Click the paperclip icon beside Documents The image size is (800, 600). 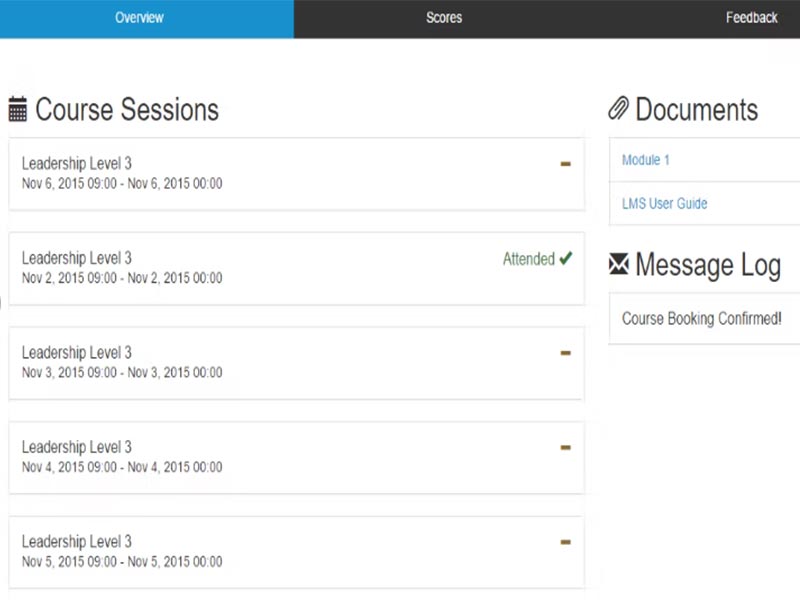[x=619, y=108]
